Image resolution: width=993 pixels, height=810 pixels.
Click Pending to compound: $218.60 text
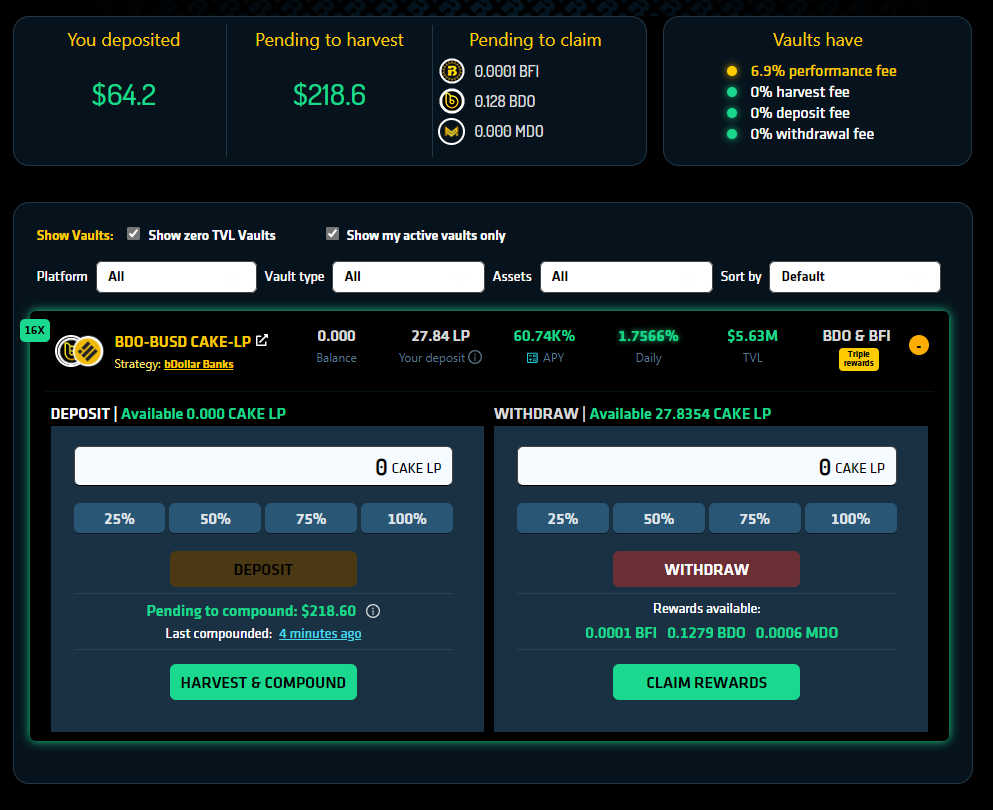click(x=251, y=611)
